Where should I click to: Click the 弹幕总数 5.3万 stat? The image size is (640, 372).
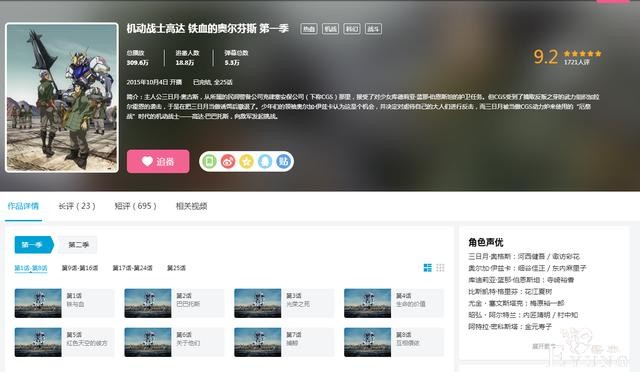236,58
